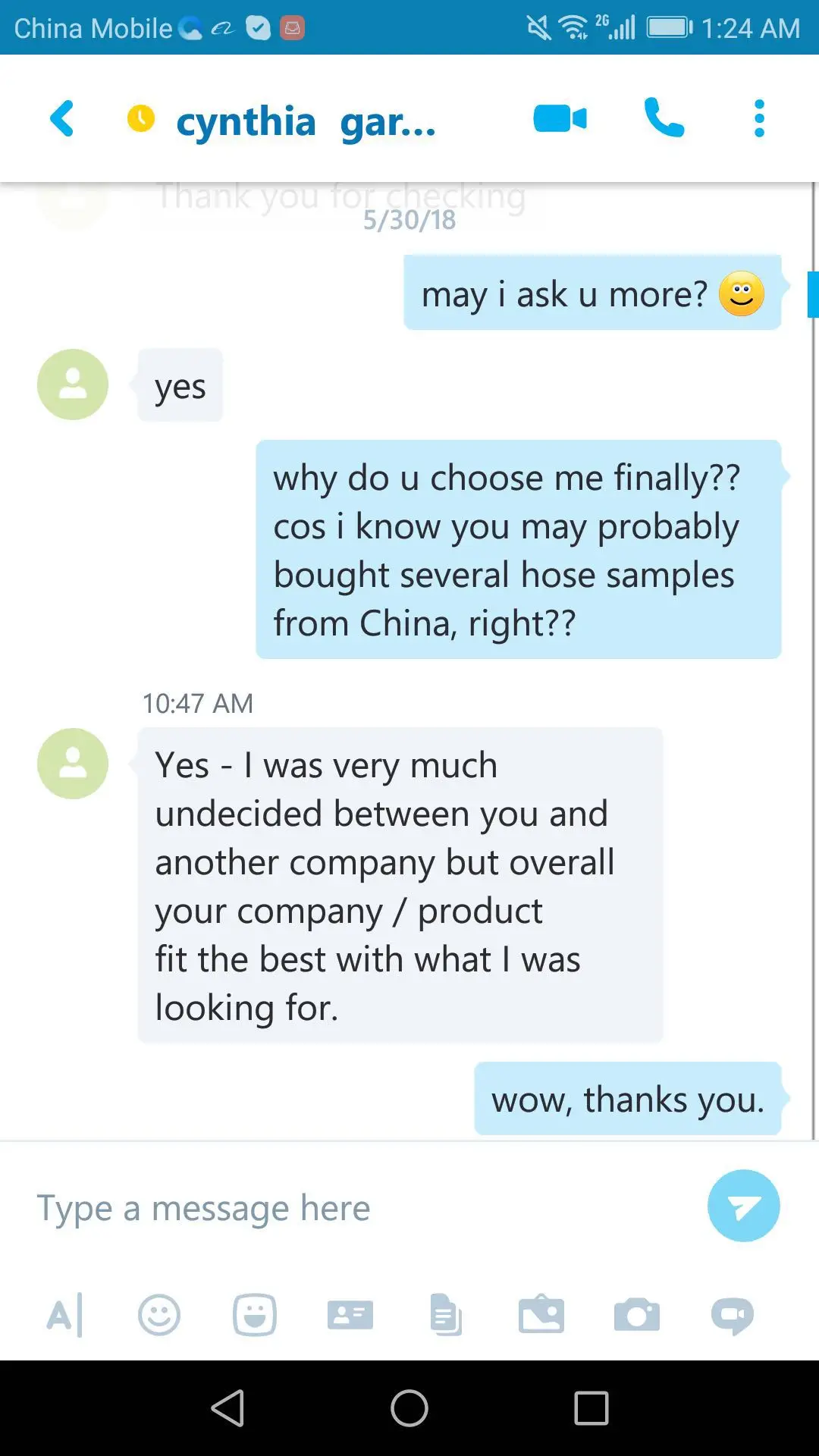Start a voice call using the phone icon
Screen dimensions: 819x1456
point(664,118)
